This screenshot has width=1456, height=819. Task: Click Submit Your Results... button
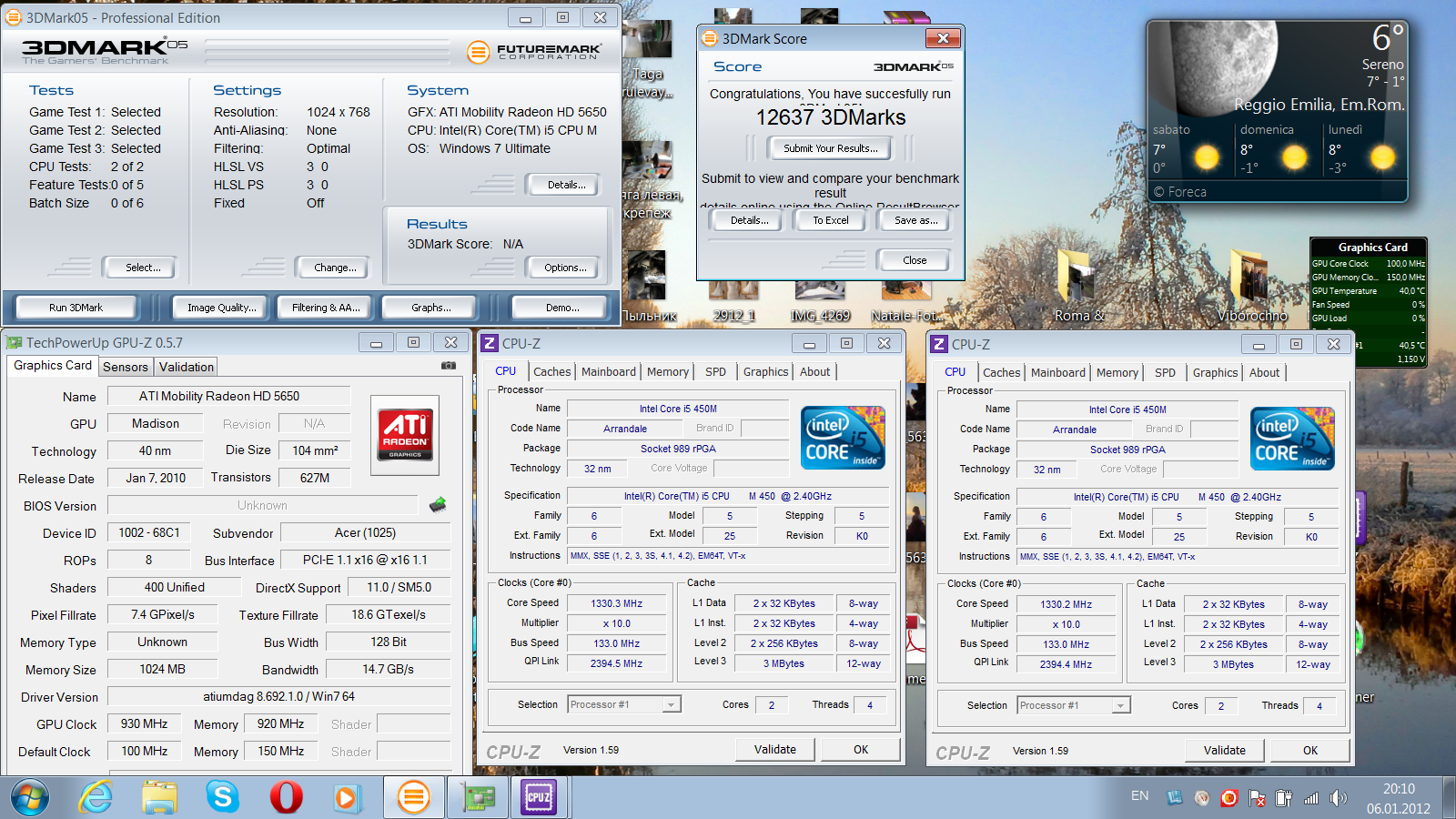pos(831,148)
